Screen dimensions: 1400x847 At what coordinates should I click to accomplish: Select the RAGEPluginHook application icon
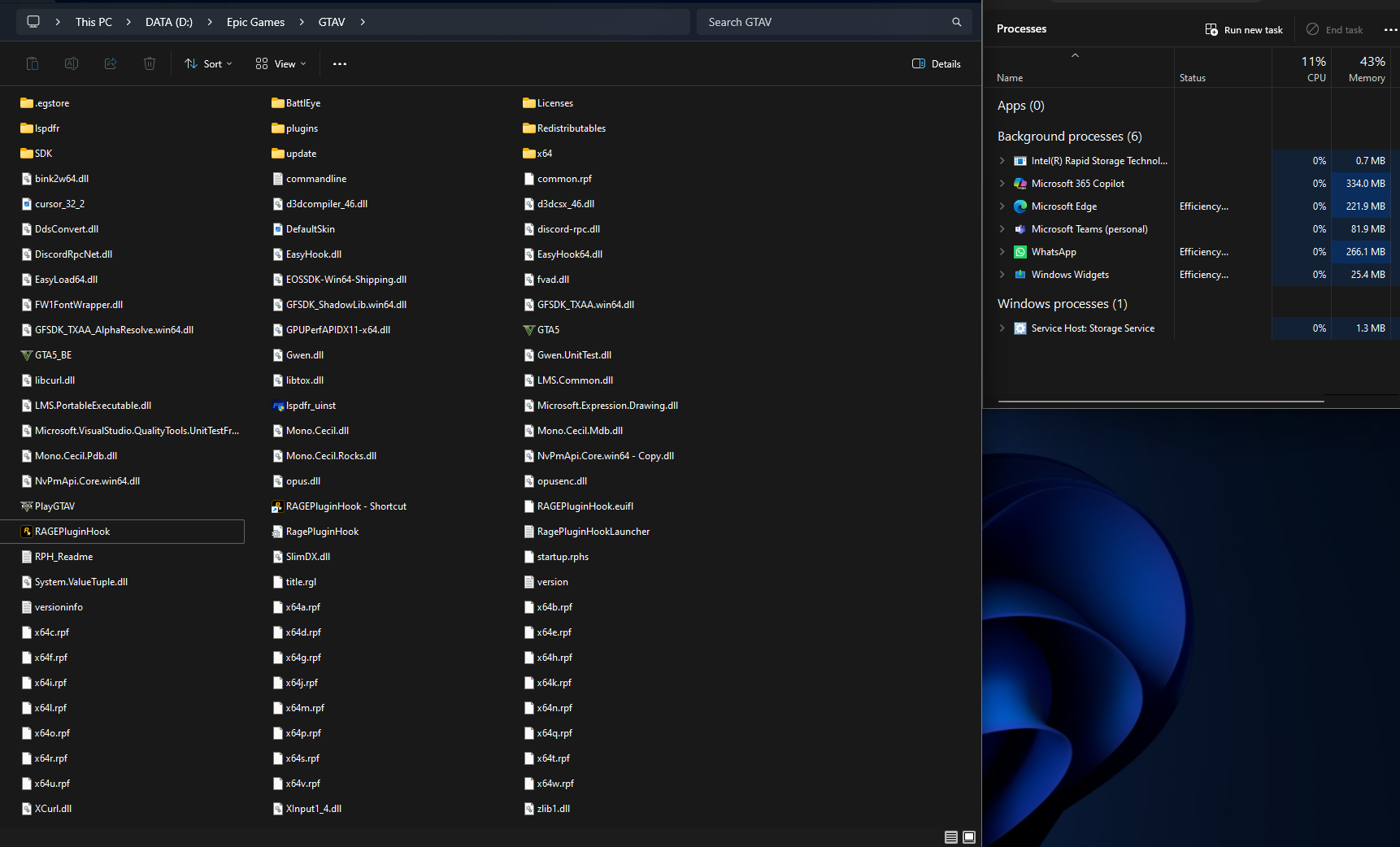(27, 532)
